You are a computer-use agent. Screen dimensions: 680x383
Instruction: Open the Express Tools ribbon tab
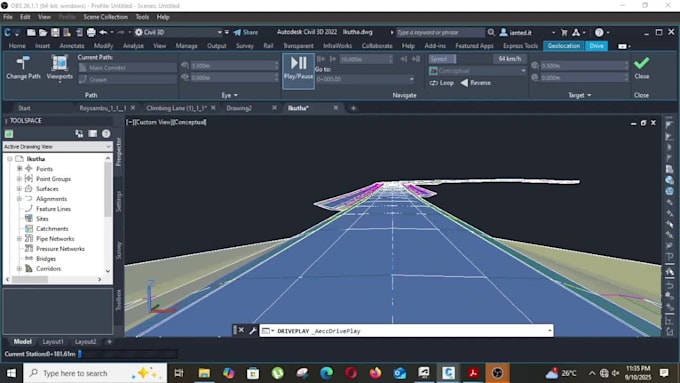[520, 46]
